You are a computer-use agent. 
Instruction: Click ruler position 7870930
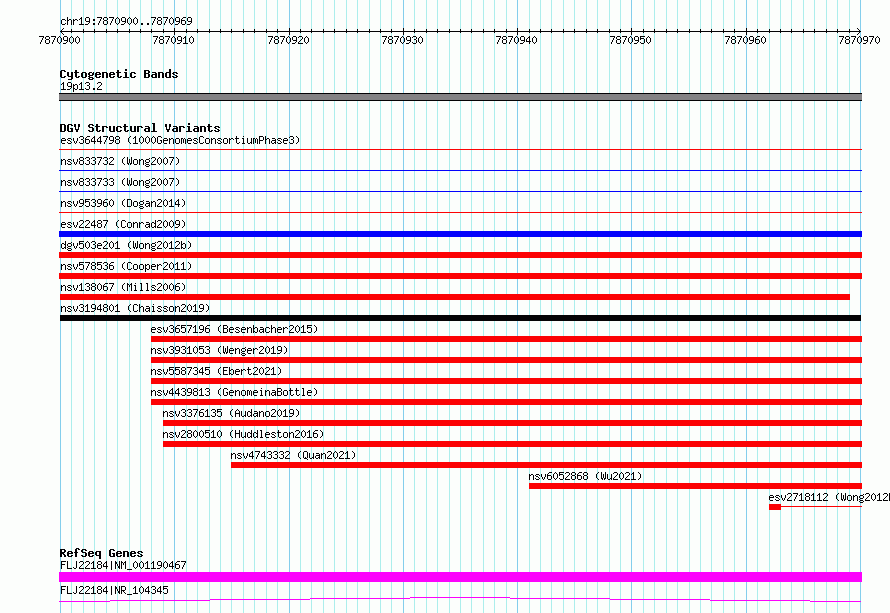point(402,40)
